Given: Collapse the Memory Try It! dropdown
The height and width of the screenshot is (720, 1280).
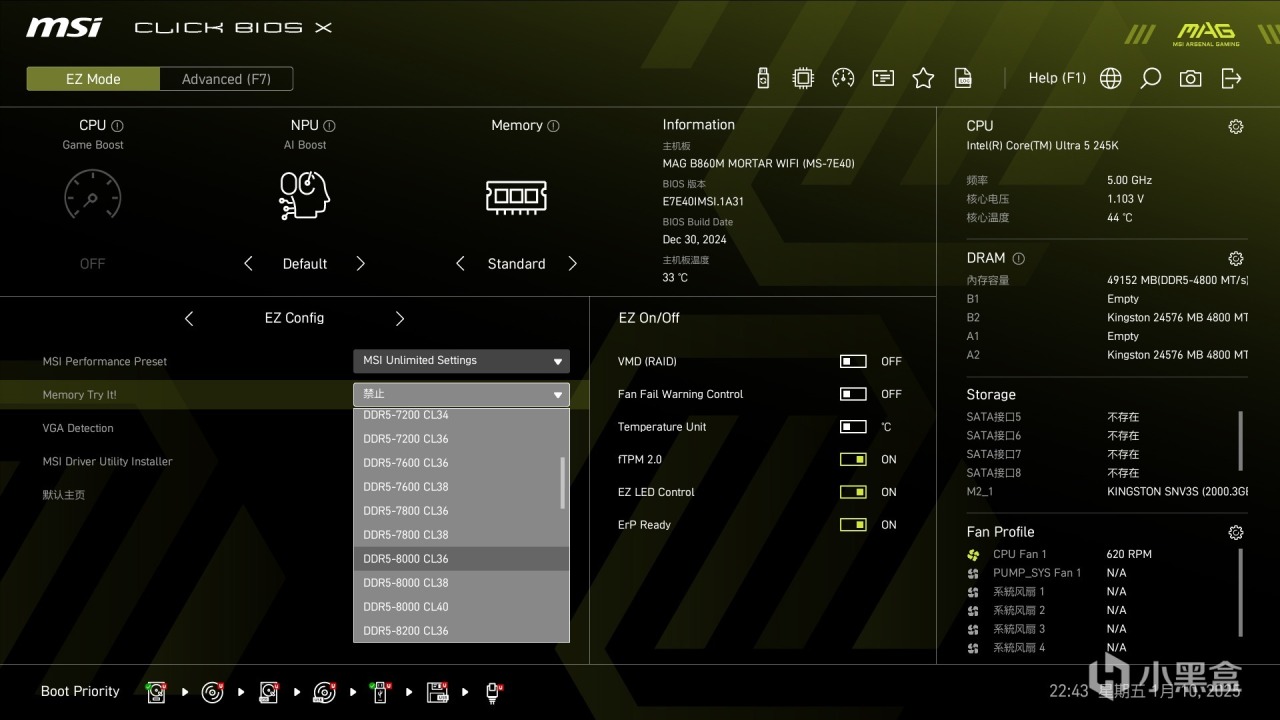Looking at the screenshot, I should point(461,395).
